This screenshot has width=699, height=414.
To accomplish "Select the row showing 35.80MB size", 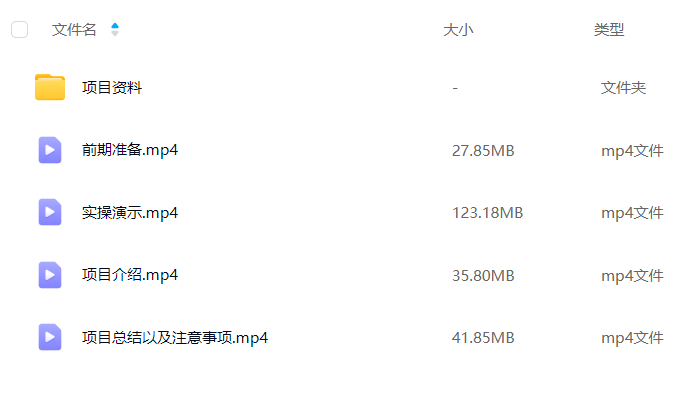I will (350, 275).
